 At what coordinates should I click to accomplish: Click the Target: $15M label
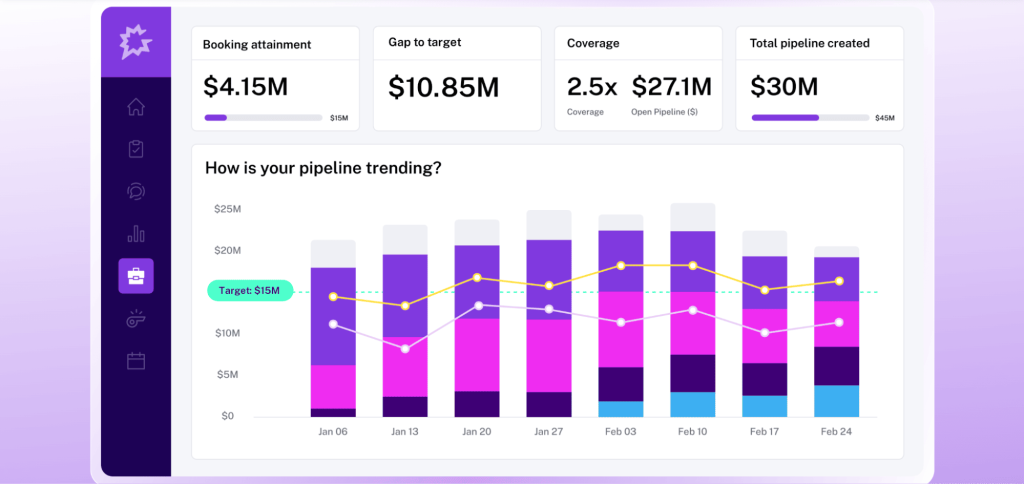click(x=250, y=291)
